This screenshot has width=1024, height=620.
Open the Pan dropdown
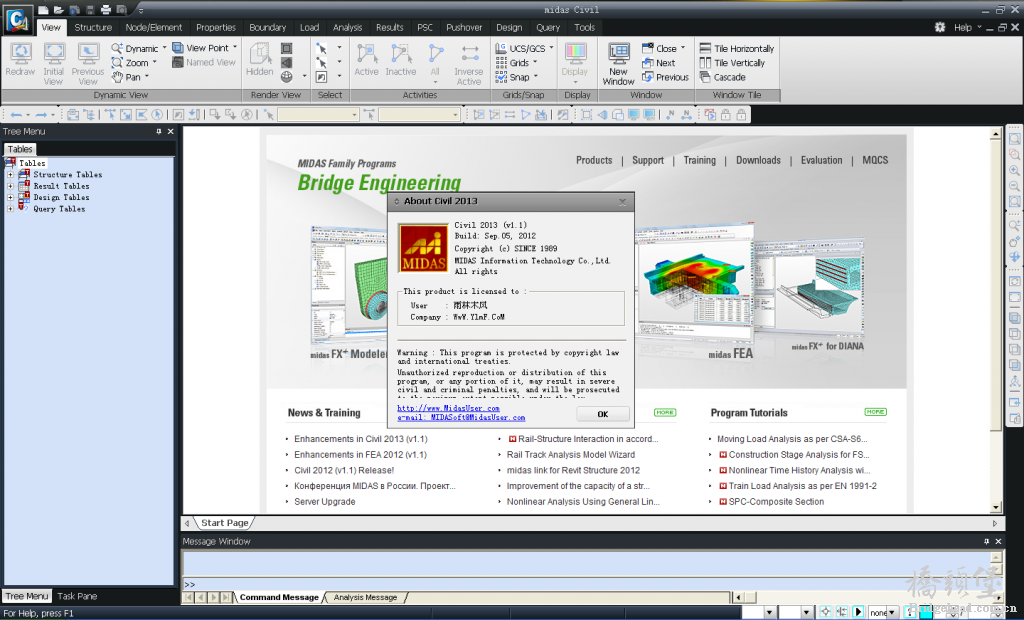tap(147, 76)
